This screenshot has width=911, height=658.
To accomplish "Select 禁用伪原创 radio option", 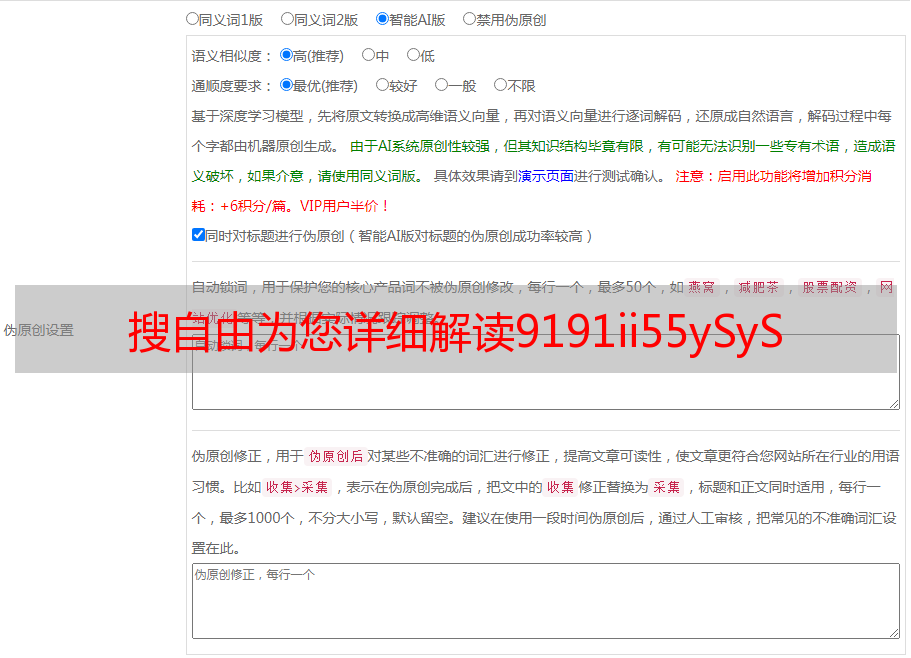I will click(469, 19).
